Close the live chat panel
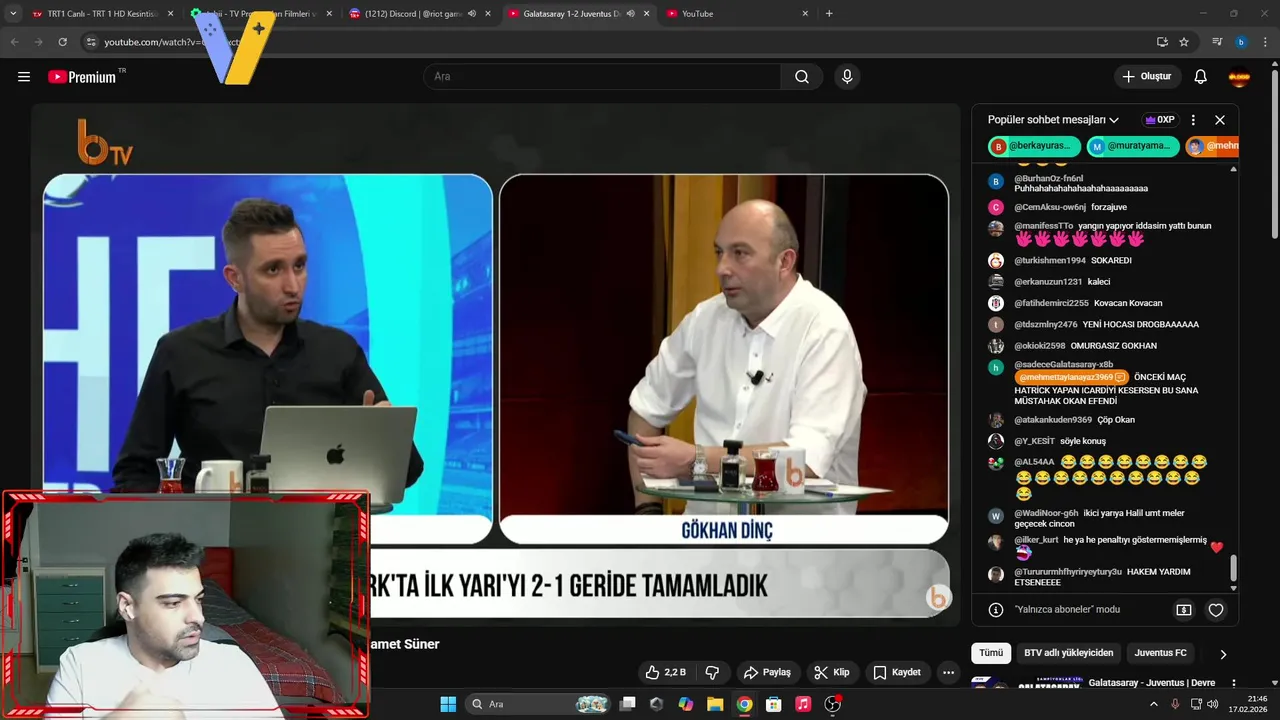This screenshot has height=720, width=1280. [x=1220, y=120]
